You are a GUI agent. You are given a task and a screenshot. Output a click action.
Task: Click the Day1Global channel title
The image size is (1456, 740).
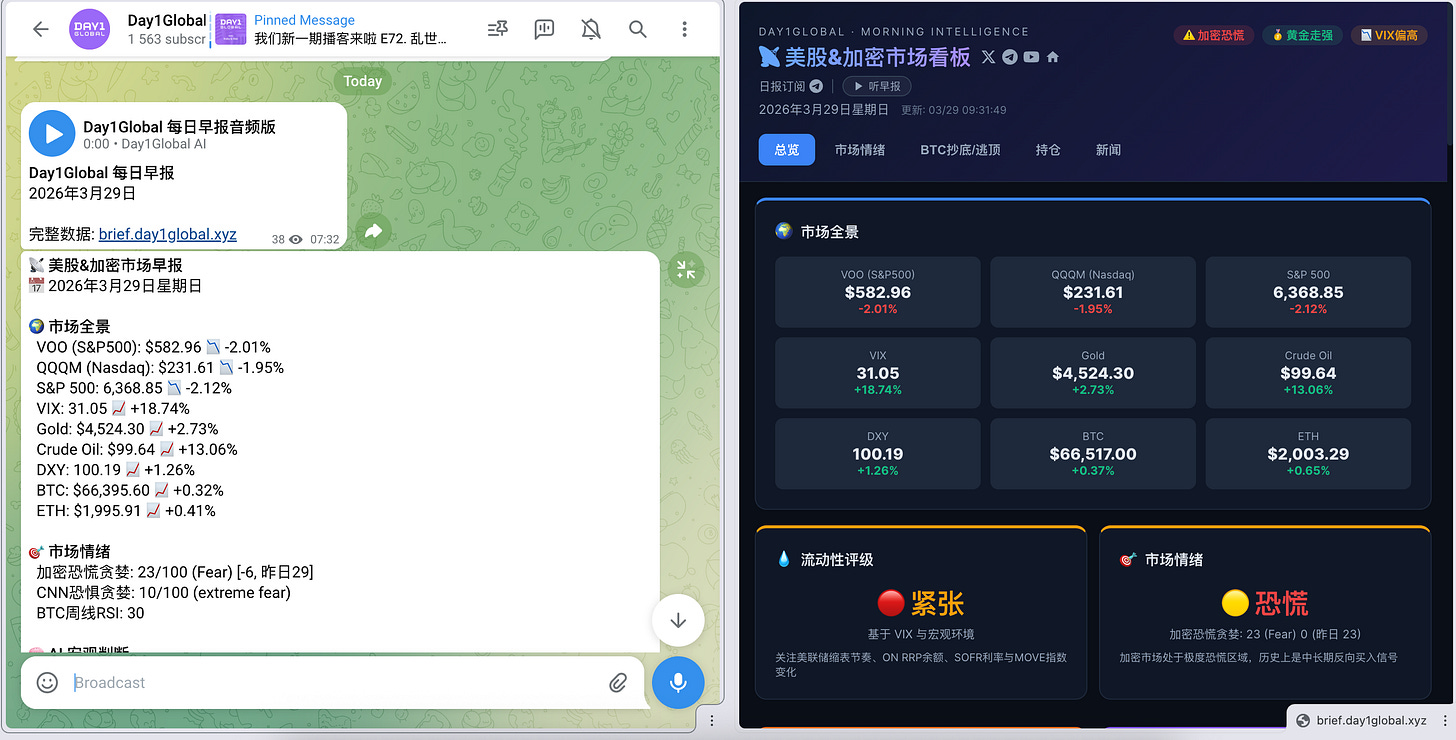pos(167,20)
